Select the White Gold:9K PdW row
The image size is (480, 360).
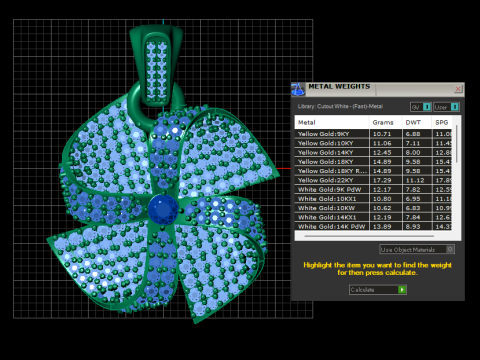coord(373,189)
